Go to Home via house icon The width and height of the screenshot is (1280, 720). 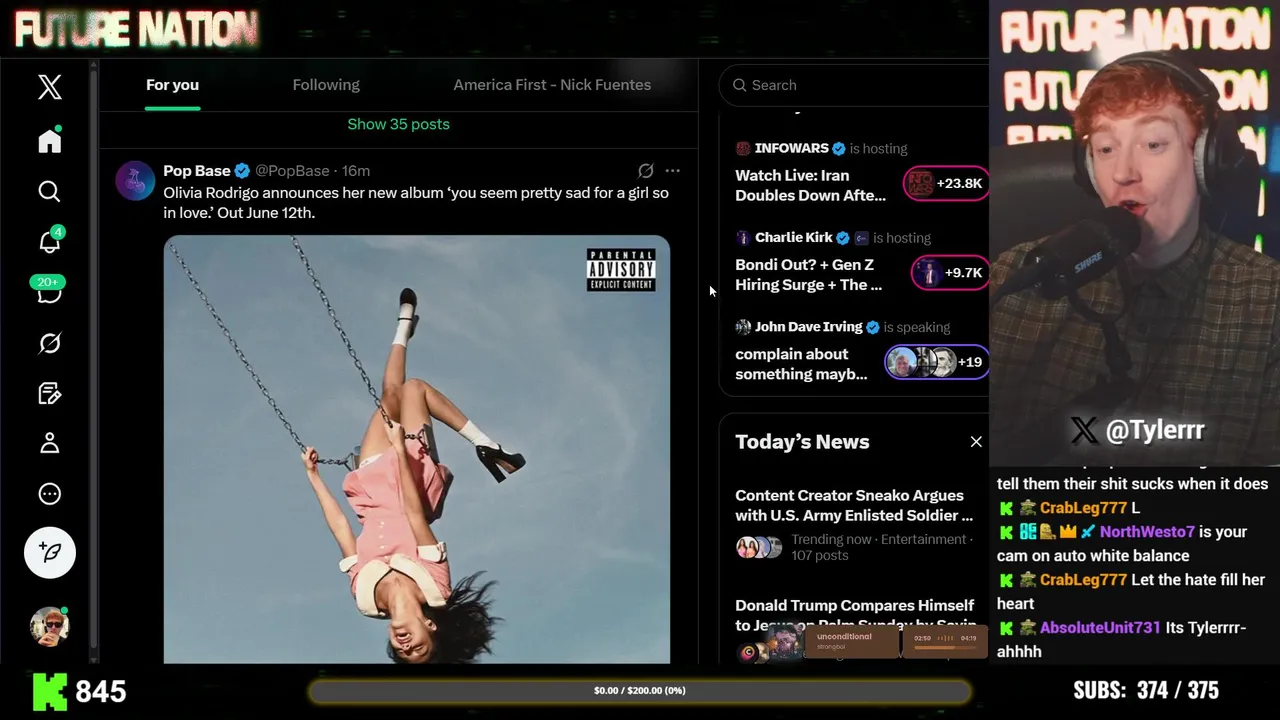click(x=49, y=141)
